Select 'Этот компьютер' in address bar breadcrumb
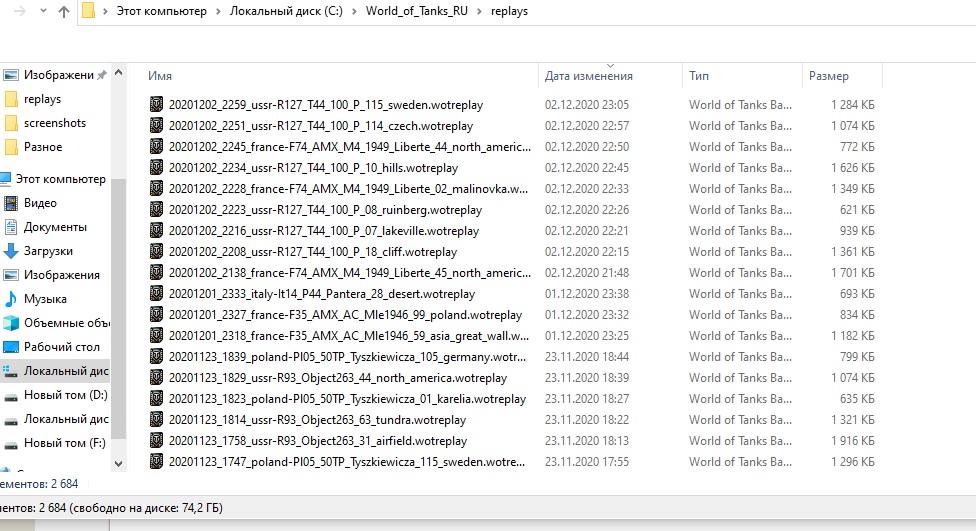The height and width of the screenshot is (531, 976). point(161,11)
